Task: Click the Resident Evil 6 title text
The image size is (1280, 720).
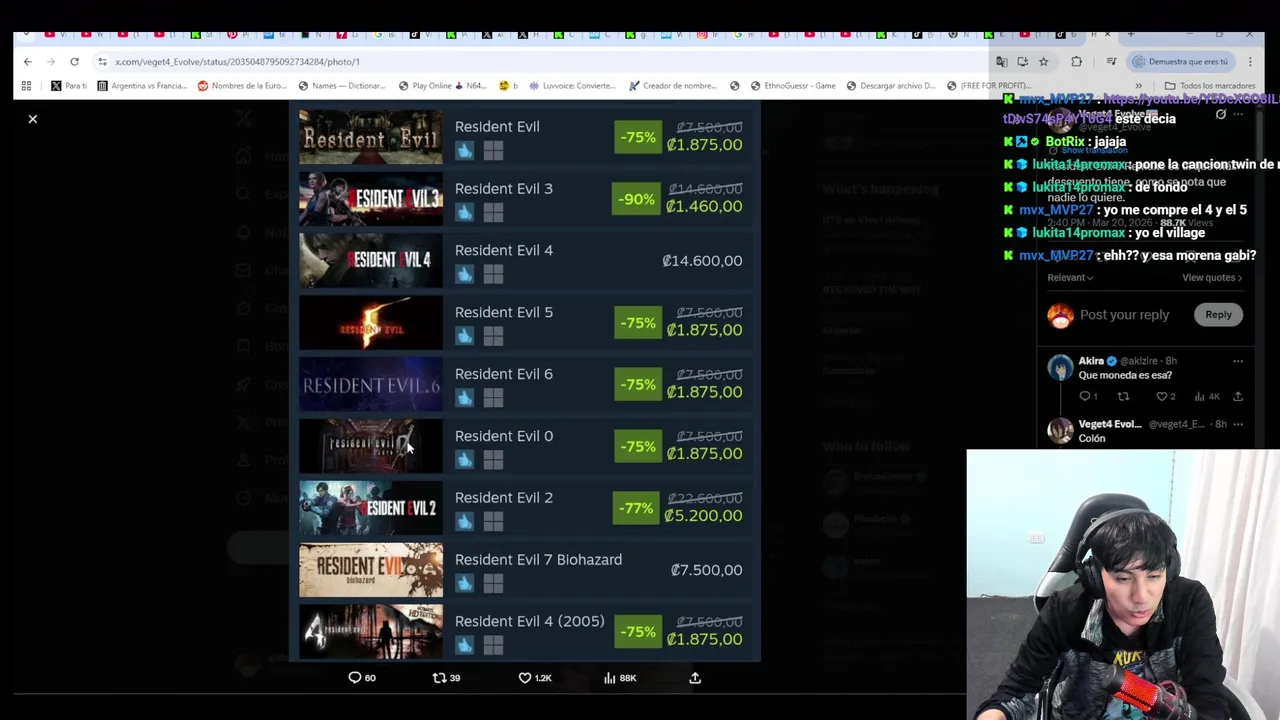Action: pyautogui.click(x=504, y=374)
